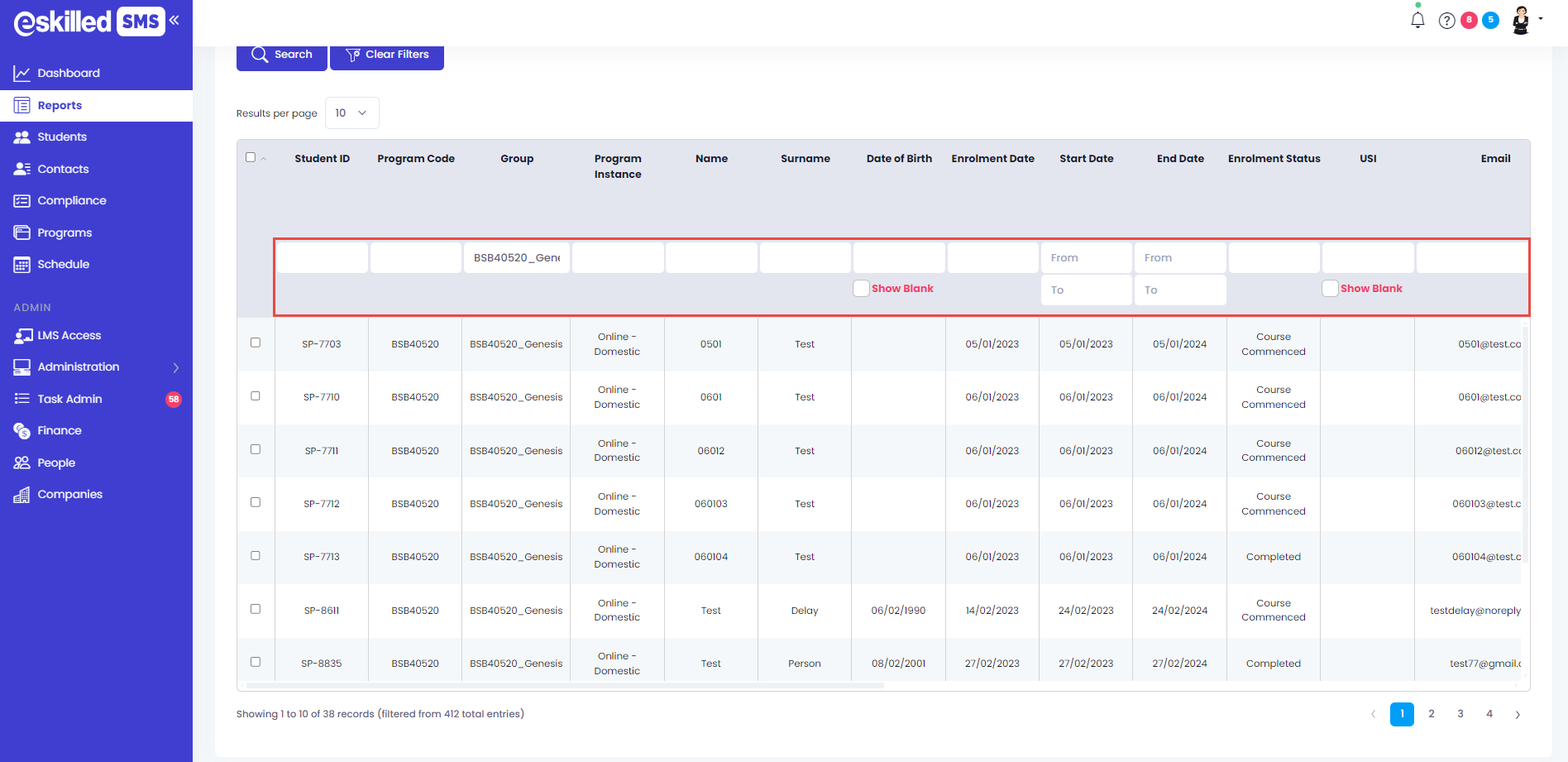The image size is (1568, 762).
Task: Click the red badge showing 8
Action: click(x=1469, y=21)
